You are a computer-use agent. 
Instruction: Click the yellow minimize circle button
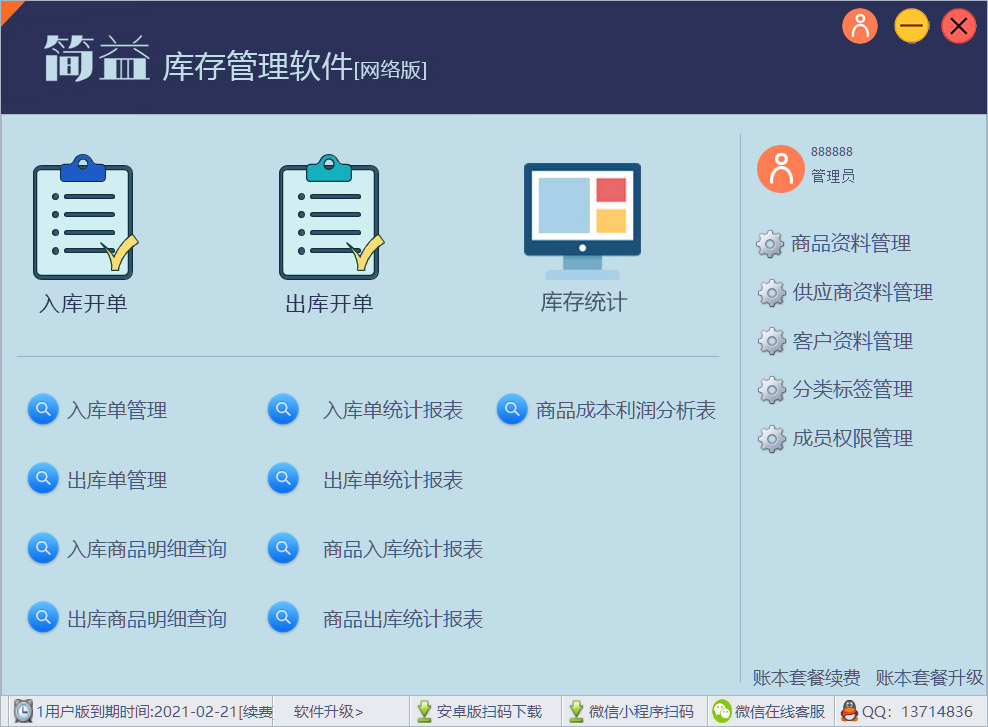point(911,26)
